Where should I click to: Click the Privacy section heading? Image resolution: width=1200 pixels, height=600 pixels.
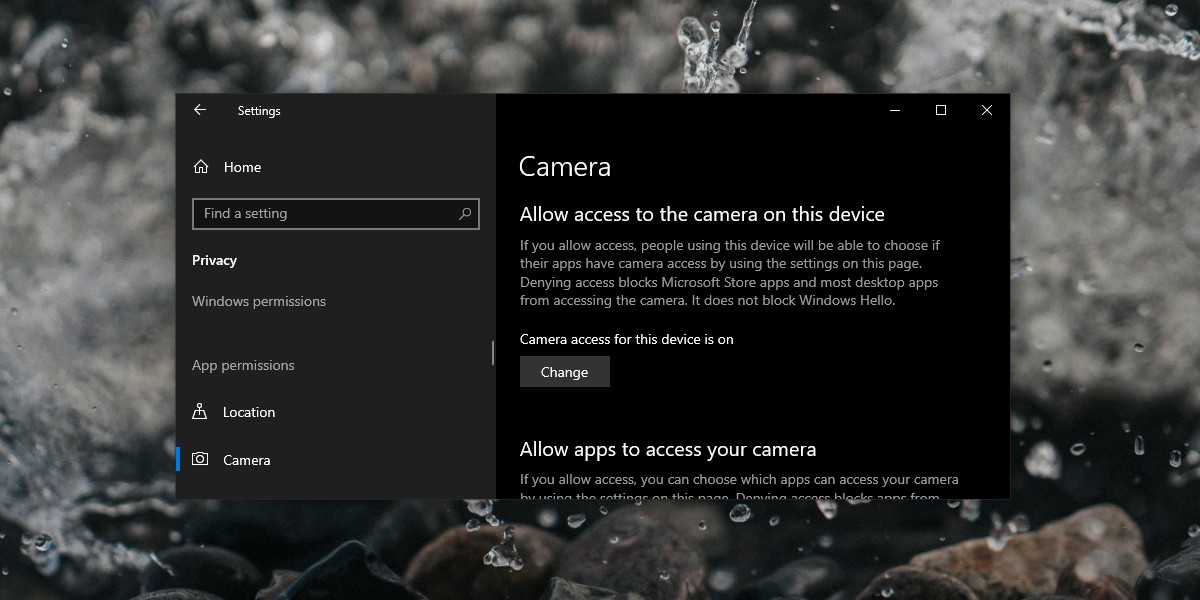[x=214, y=260]
